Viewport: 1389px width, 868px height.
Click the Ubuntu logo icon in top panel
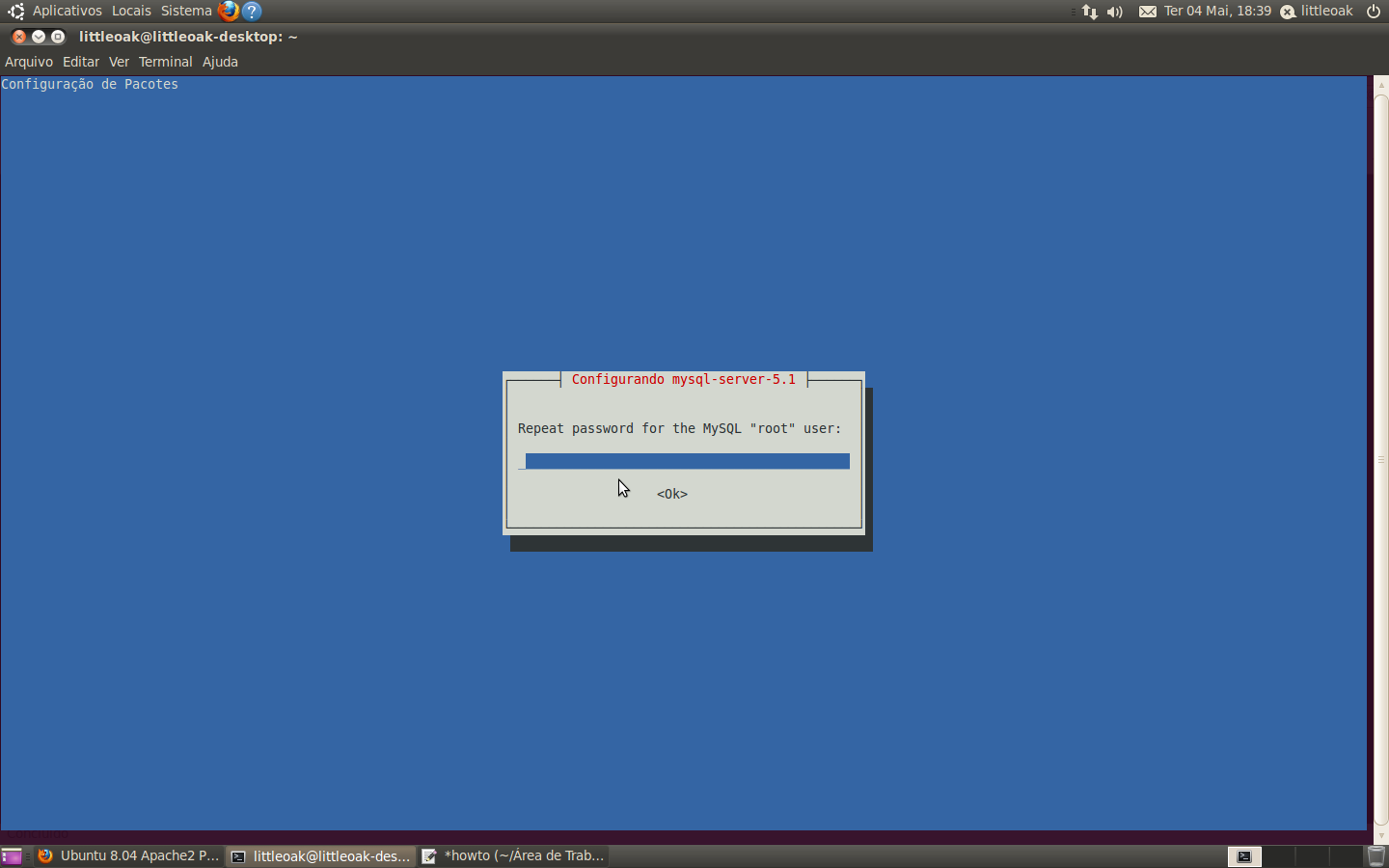pyautogui.click(x=15, y=12)
